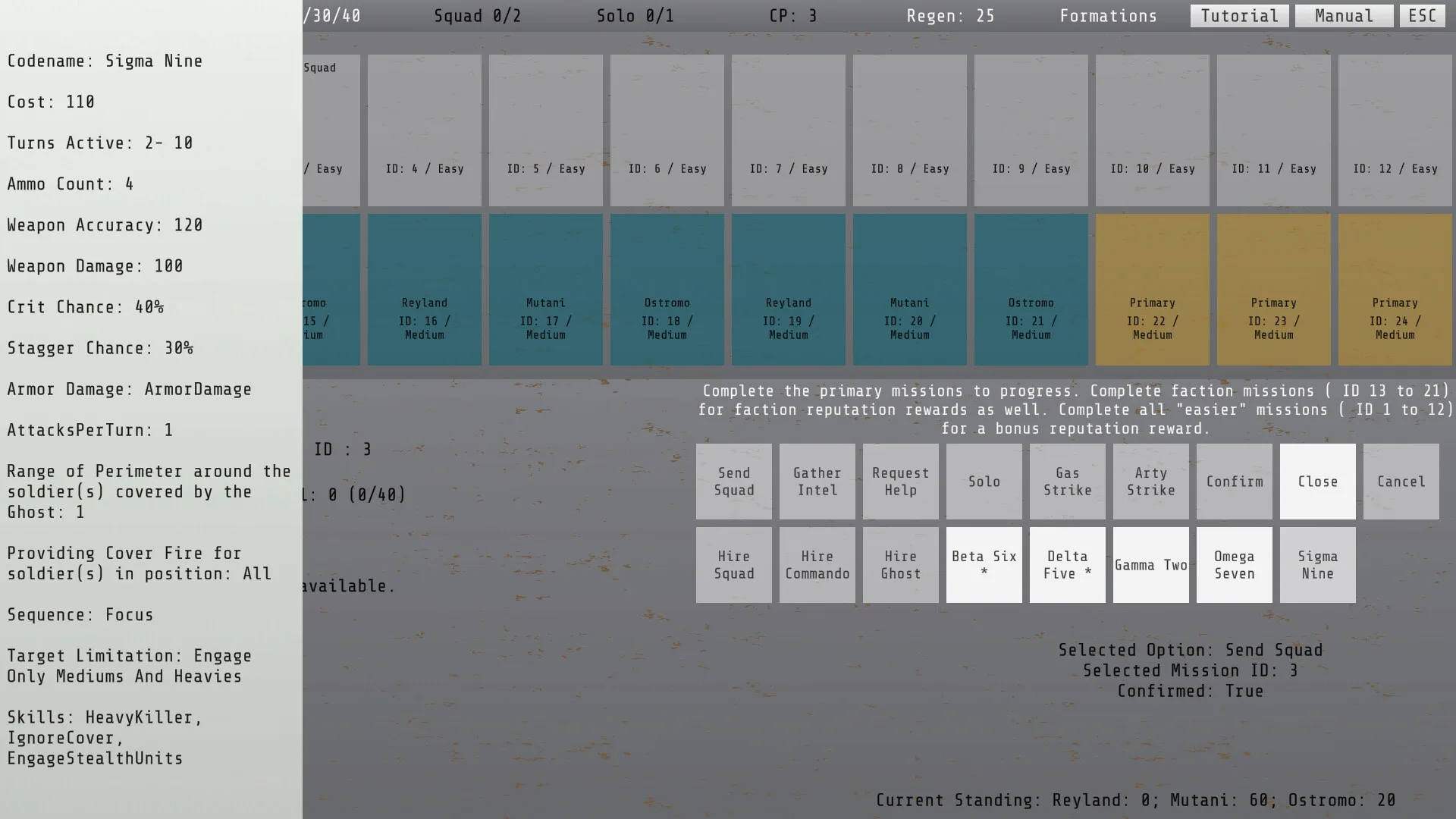Select easy mission ID 7 card
The width and height of the screenshot is (1456, 819).
point(789,130)
